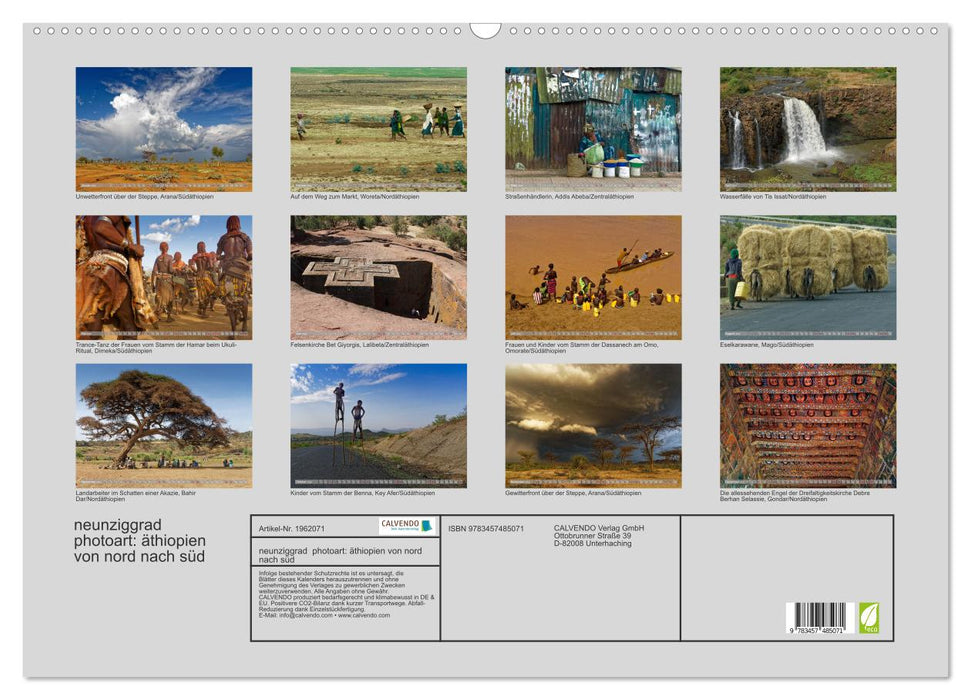This screenshot has height=700, width=971.
Task: Select the stilt-walking children photo
Action: 378,425
